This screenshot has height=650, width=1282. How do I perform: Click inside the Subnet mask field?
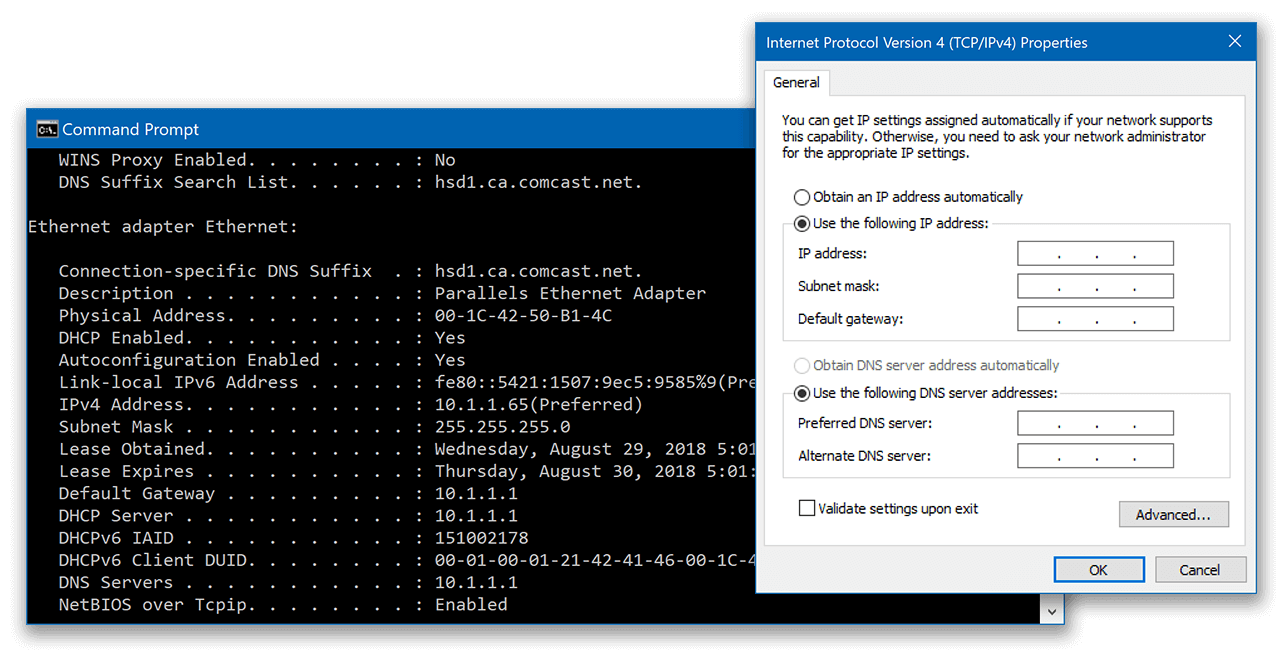pos(1094,286)
